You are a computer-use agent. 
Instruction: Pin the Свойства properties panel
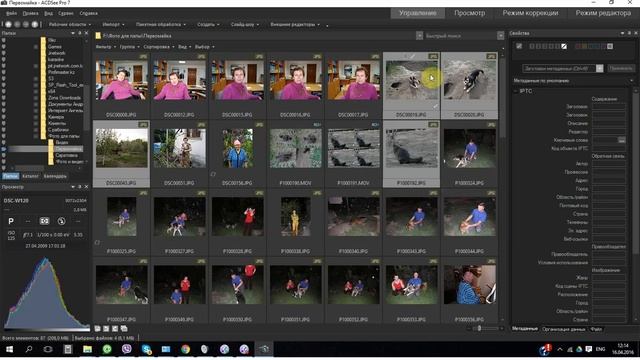(629, 33)
